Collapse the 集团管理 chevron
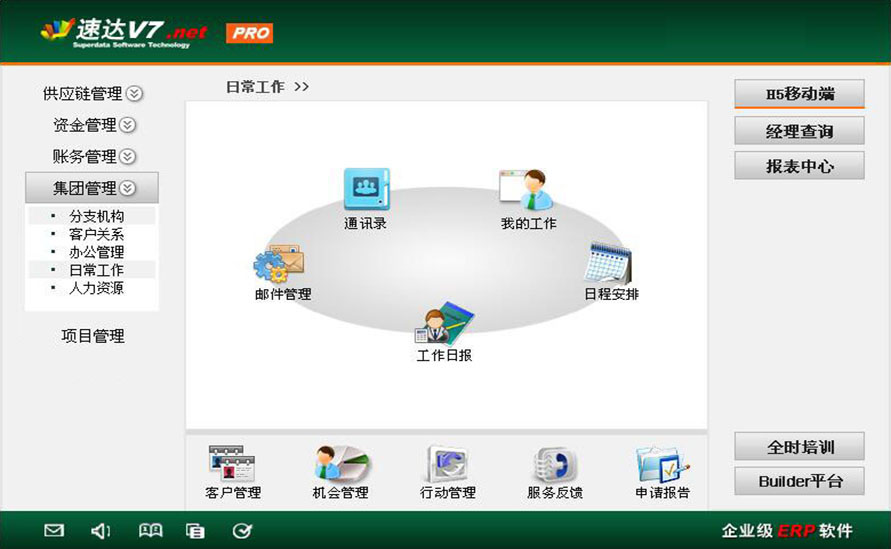Screen dimensions: 891x549 coord(128,188)
